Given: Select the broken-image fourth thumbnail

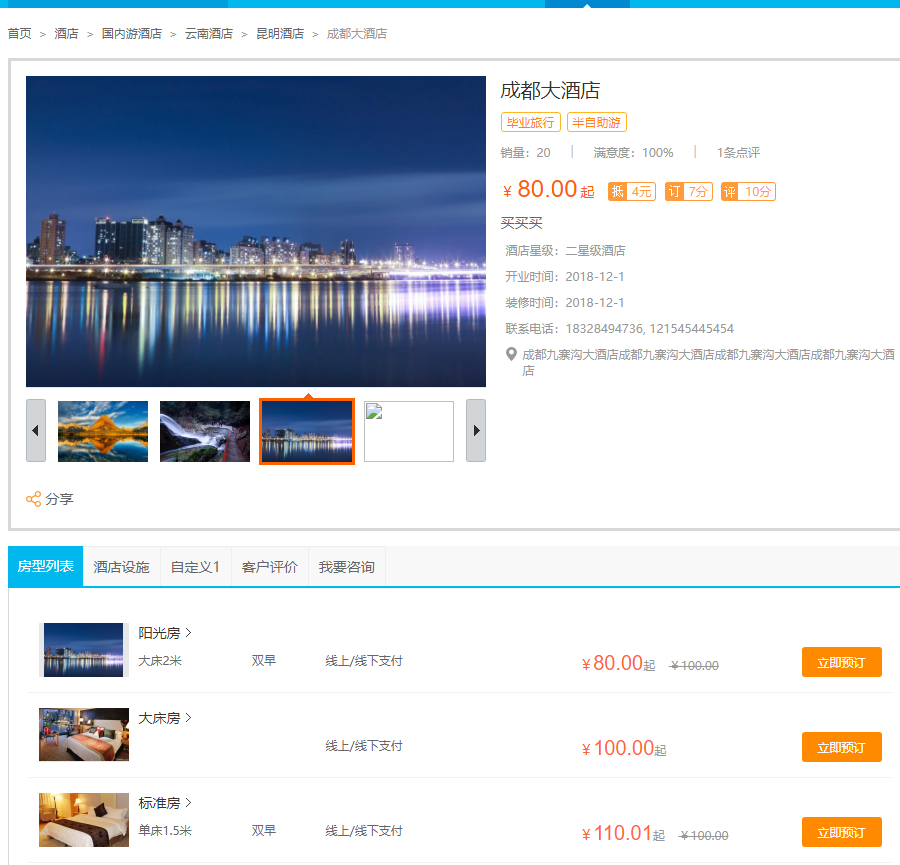Looking at the screenshot, I should (x=409, y=431).
